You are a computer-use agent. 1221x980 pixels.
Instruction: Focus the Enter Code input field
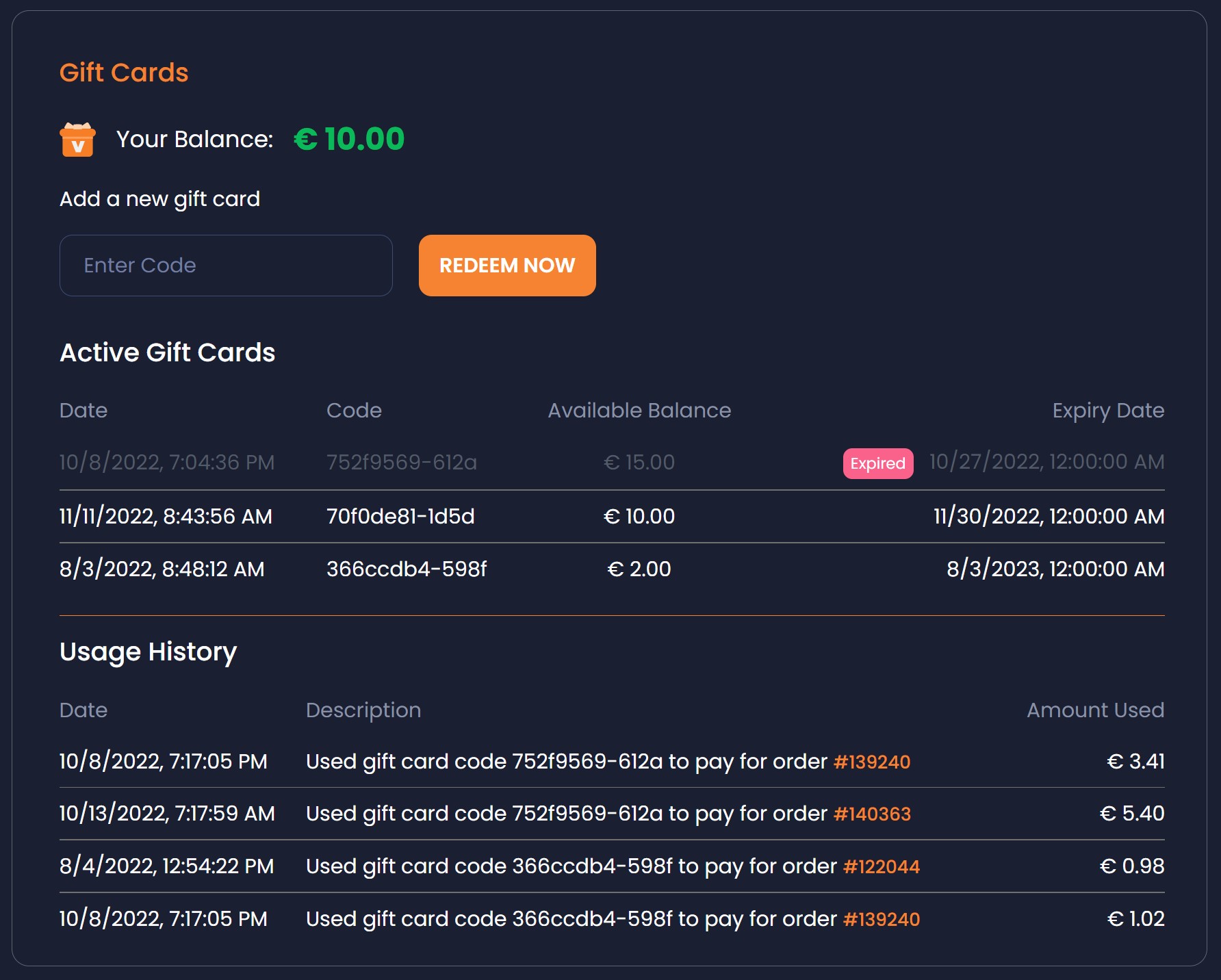226,266
